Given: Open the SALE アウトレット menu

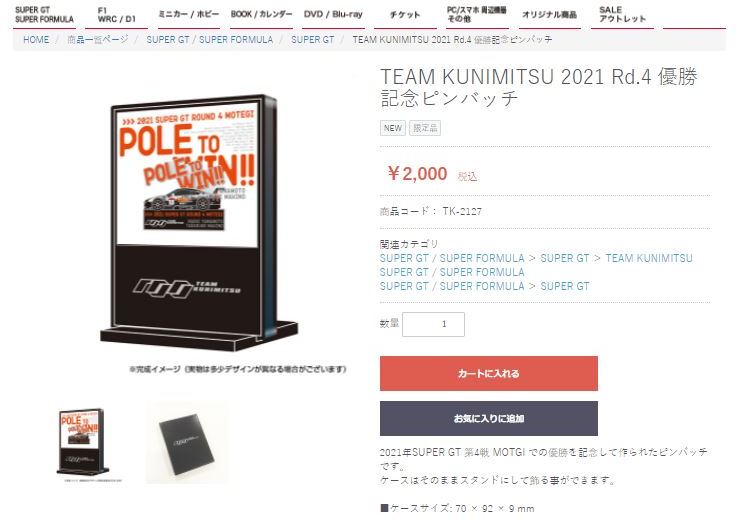Looking at the screenshot, I should pos(622,15).
